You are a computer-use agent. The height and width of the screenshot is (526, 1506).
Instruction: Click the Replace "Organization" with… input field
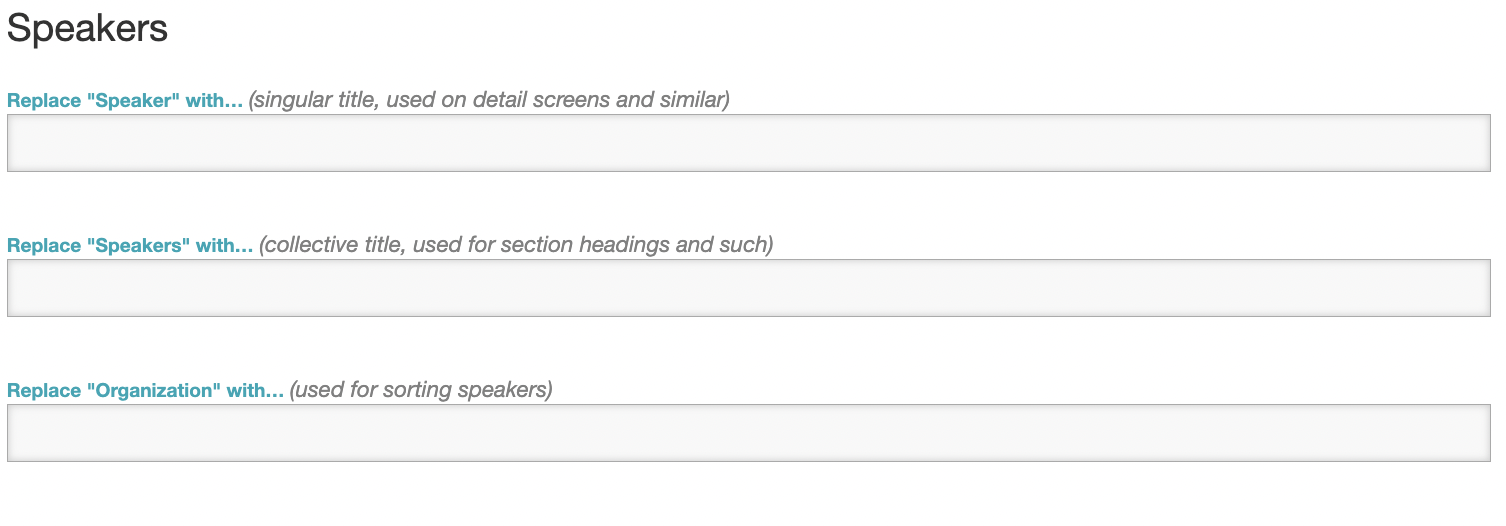[x=748, y=433]
